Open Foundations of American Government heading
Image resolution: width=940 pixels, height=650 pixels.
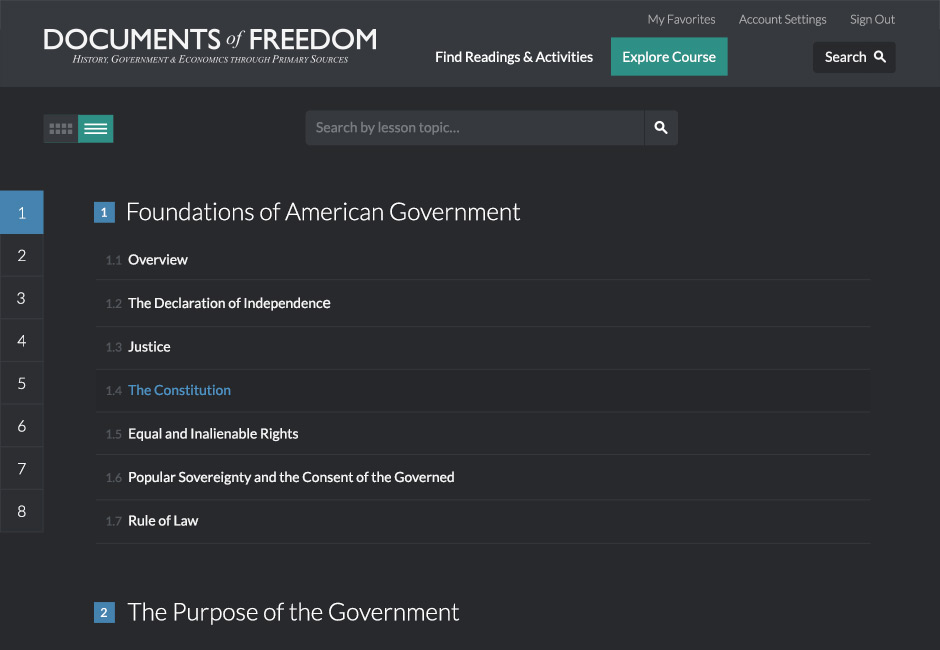323,212
